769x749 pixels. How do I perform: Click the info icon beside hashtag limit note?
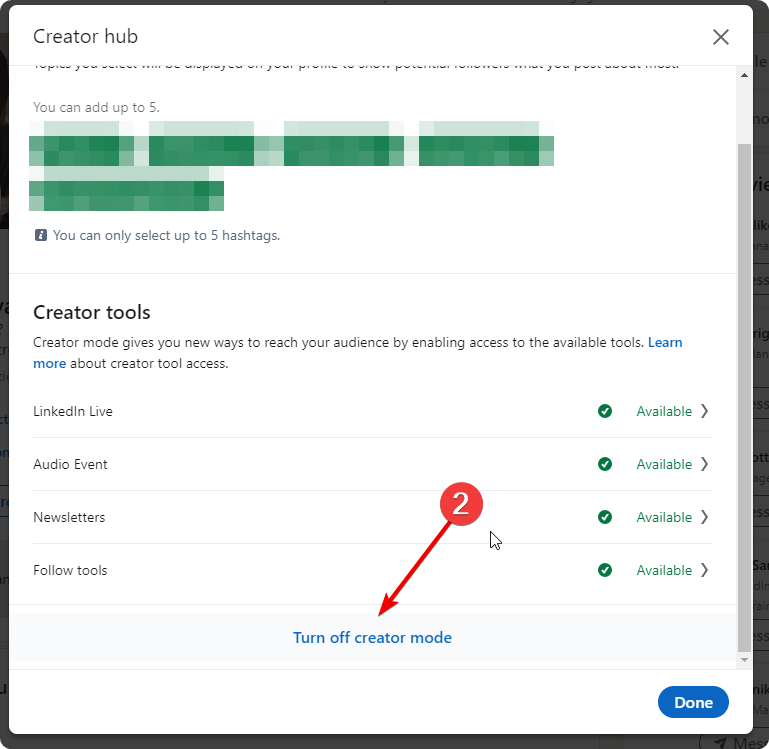click(41, 236)
